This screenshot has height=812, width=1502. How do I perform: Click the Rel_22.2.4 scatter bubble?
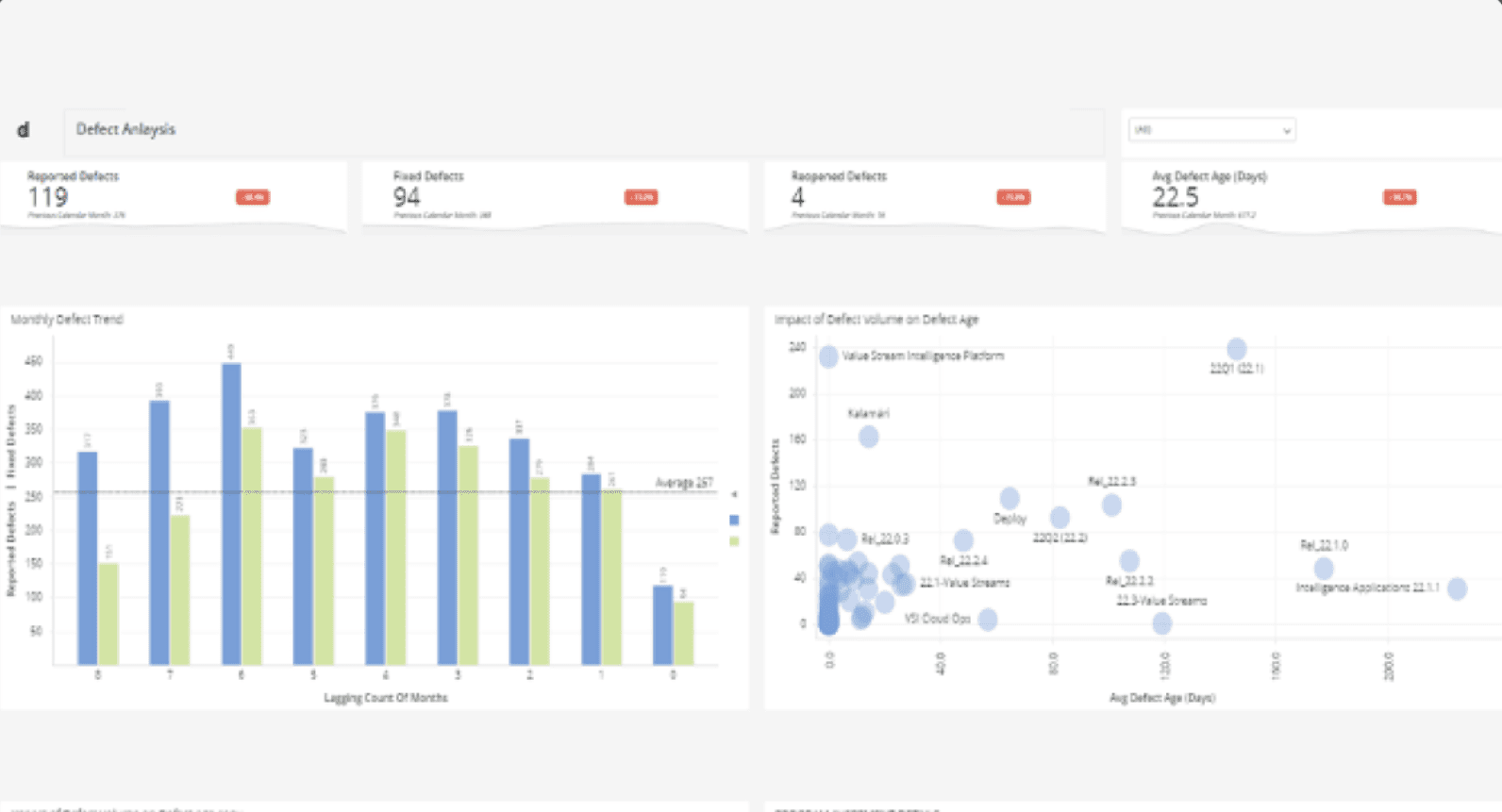(x=963, y=540)
